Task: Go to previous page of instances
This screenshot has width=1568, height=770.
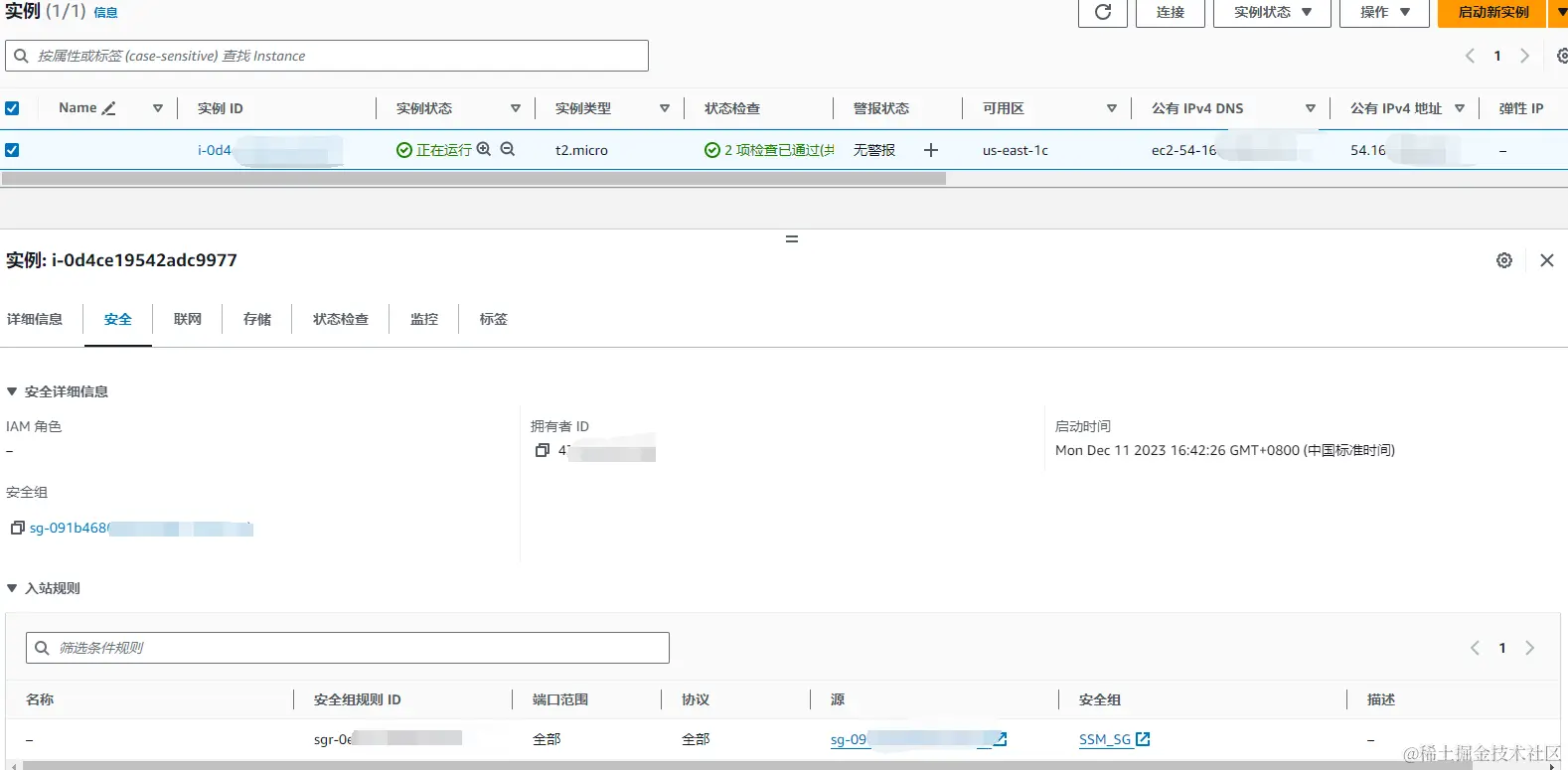Action: click(x=1471, y=56)
